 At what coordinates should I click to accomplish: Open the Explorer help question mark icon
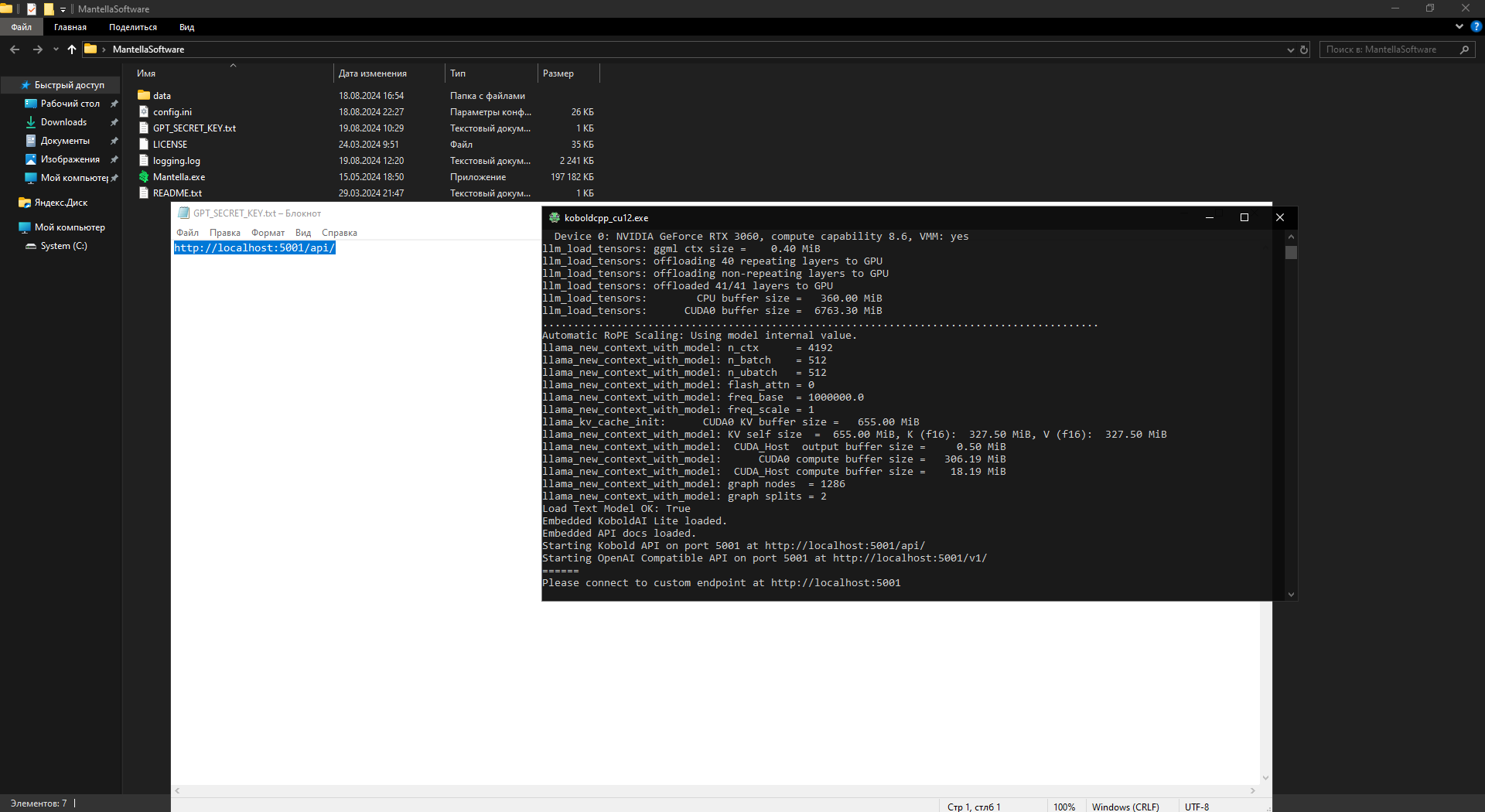pos(1476,26)
